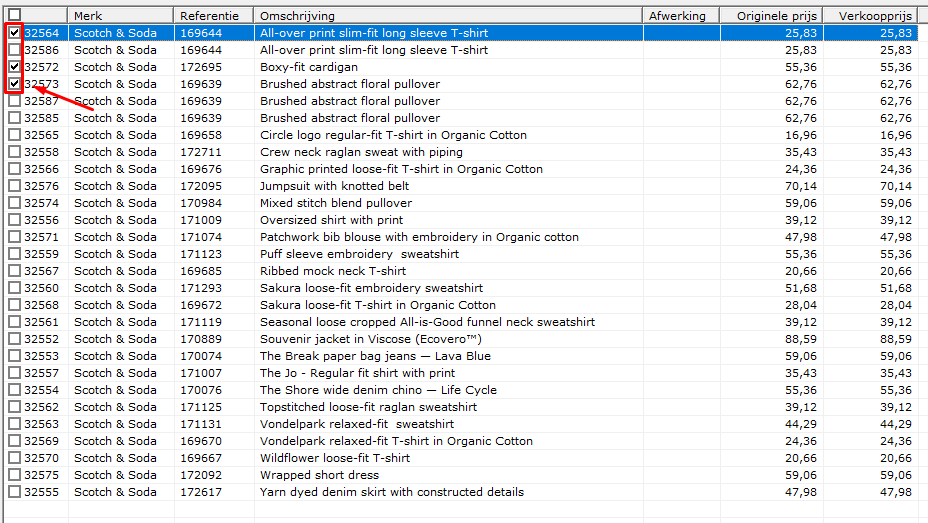Check the checkbox for row 32587
This screenshot has height=523, width=928.
(x=15, y=101)
